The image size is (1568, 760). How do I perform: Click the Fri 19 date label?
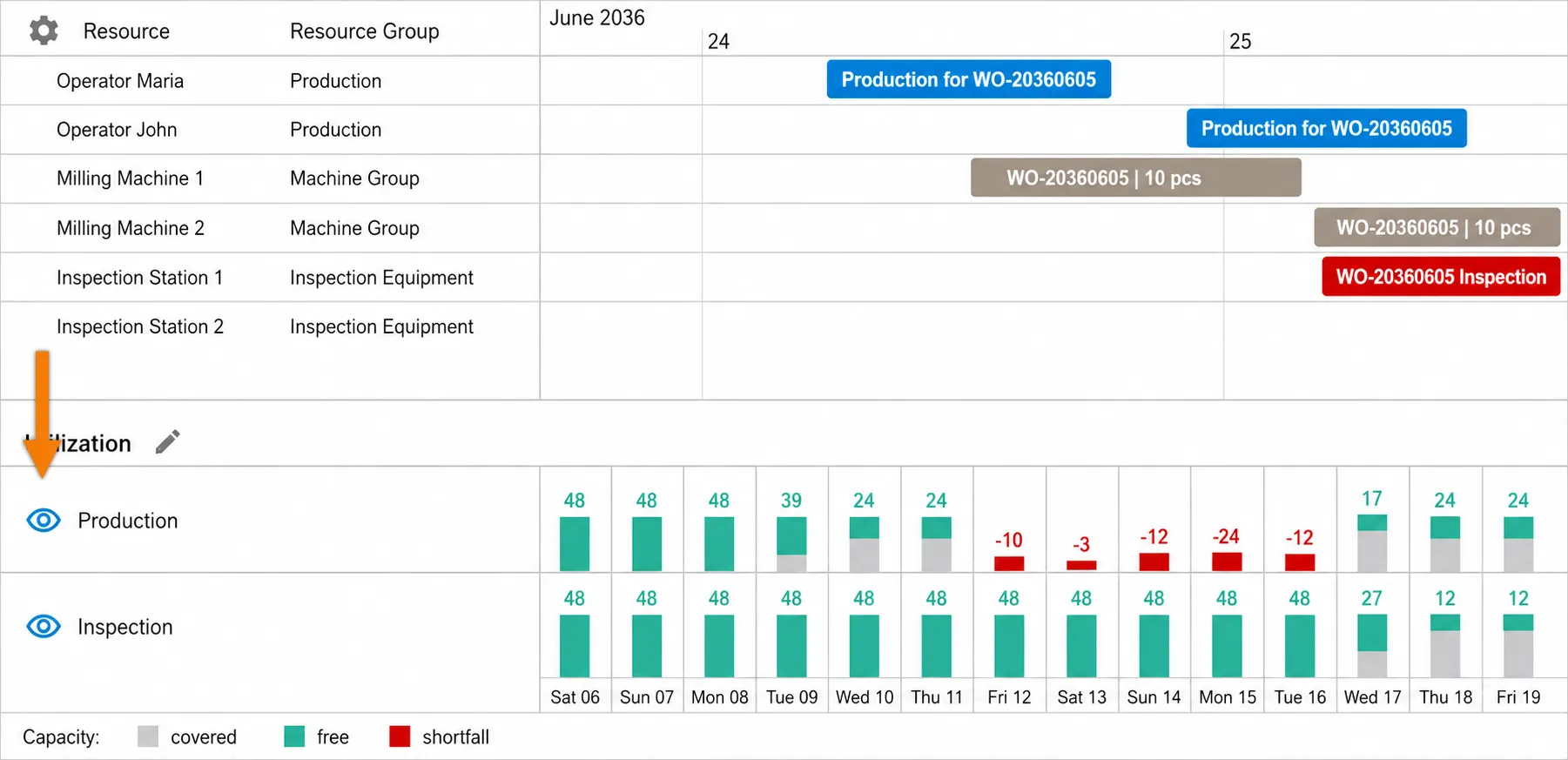pyautogui.click(x=1518, y=697)
